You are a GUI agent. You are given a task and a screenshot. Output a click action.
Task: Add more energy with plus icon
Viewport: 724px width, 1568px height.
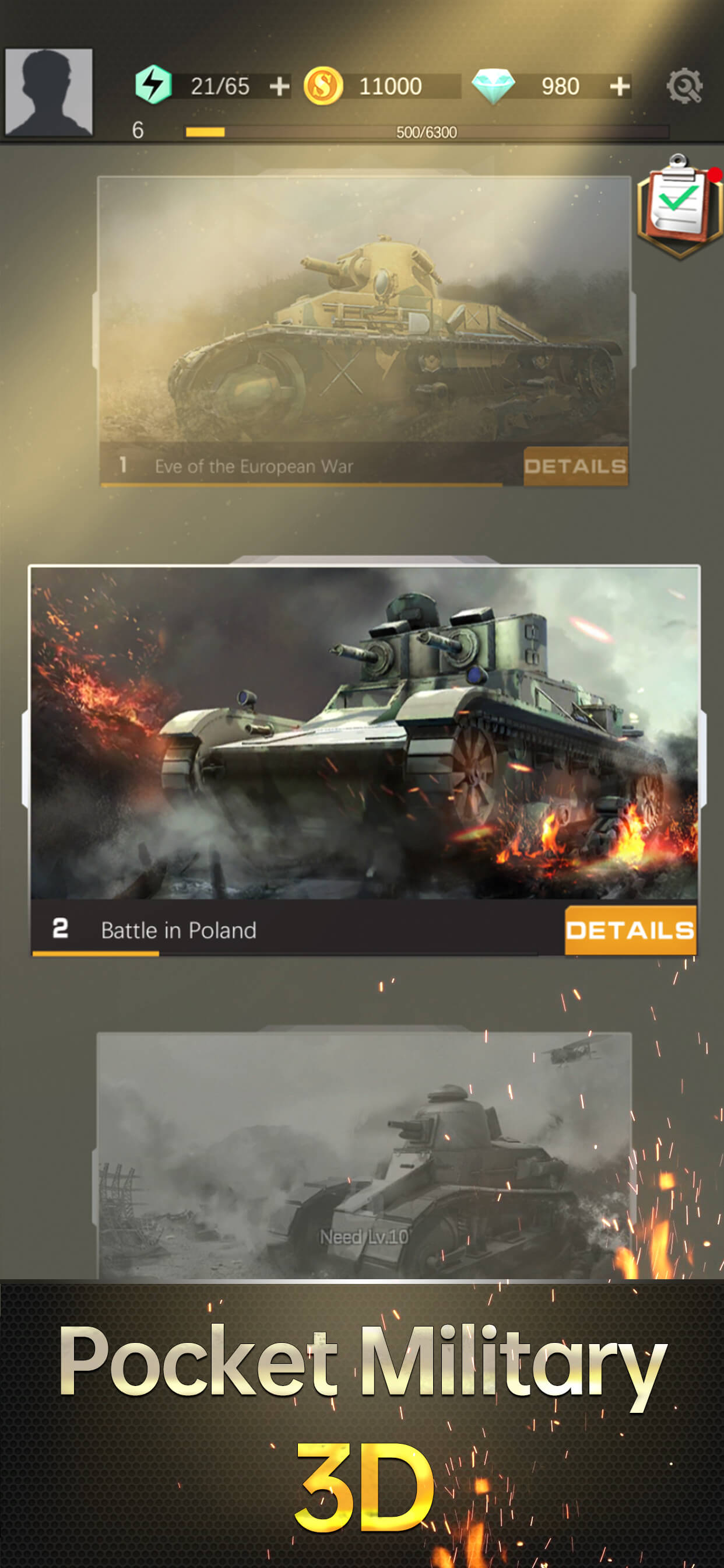pyautogui.click(x=279, y=86)
